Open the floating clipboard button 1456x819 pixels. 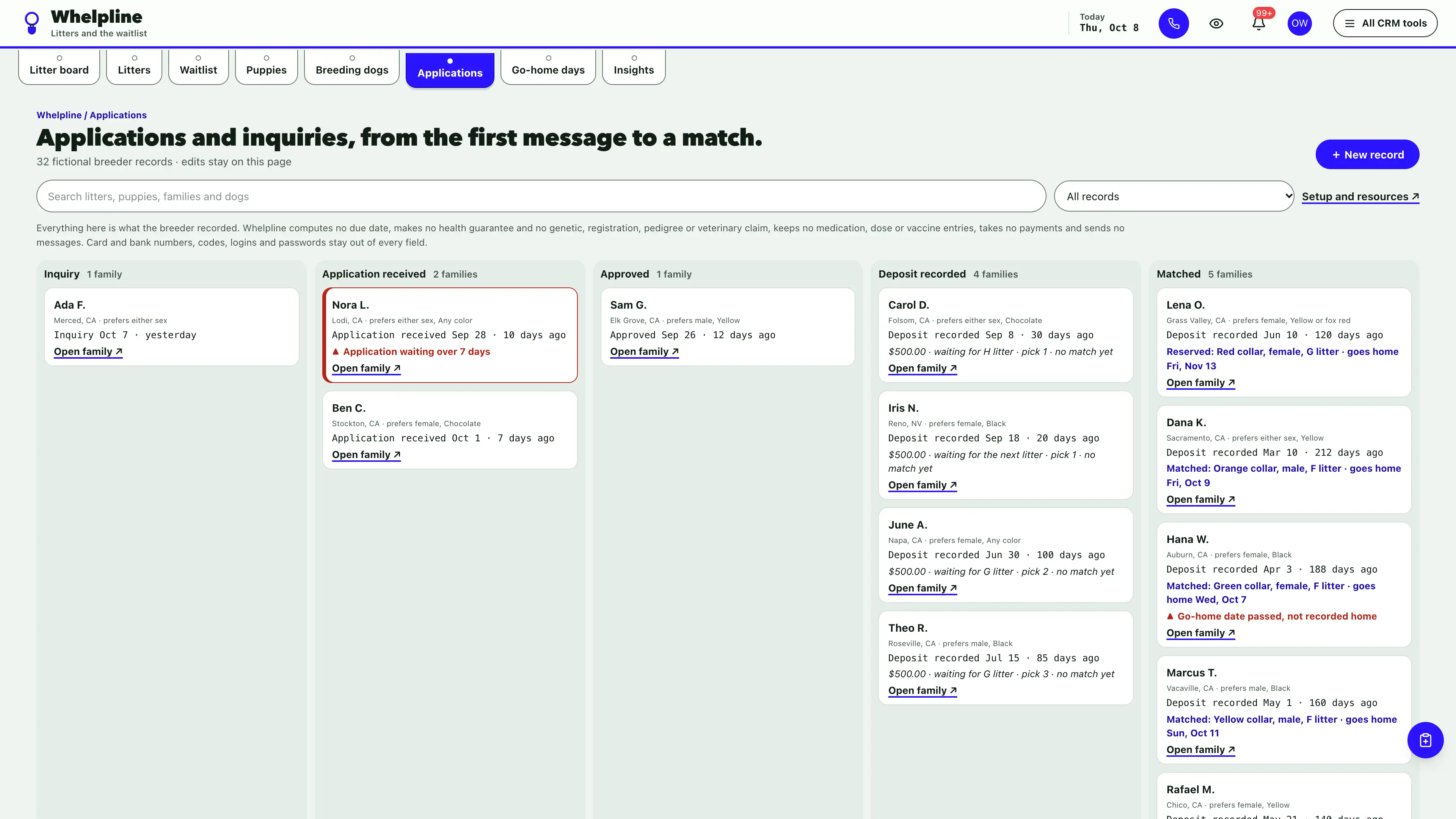point(1425,740)
